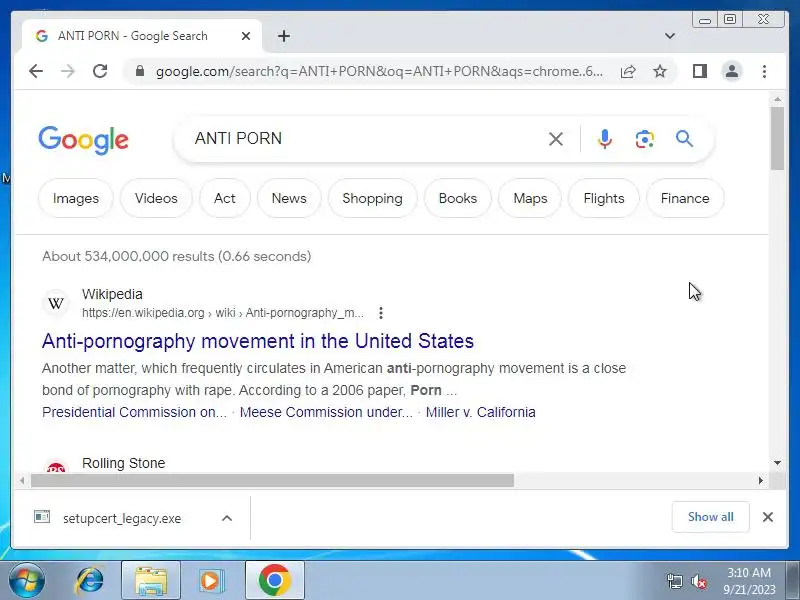Screen dimensions: 800x600
Task: Open the Windows Start menu
Action: pyautogui.click(x=27, y=581)
